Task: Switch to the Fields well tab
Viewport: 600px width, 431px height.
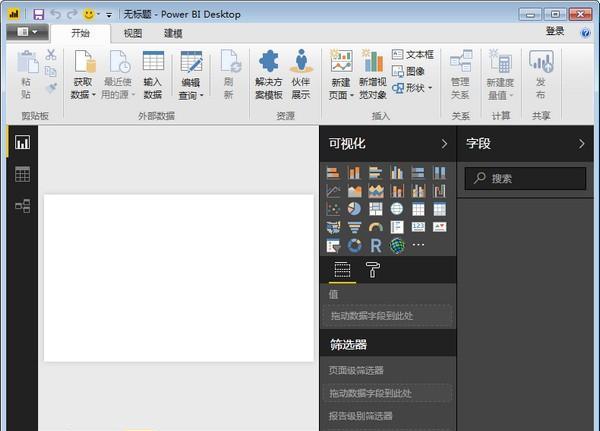Action: [342, 270]
